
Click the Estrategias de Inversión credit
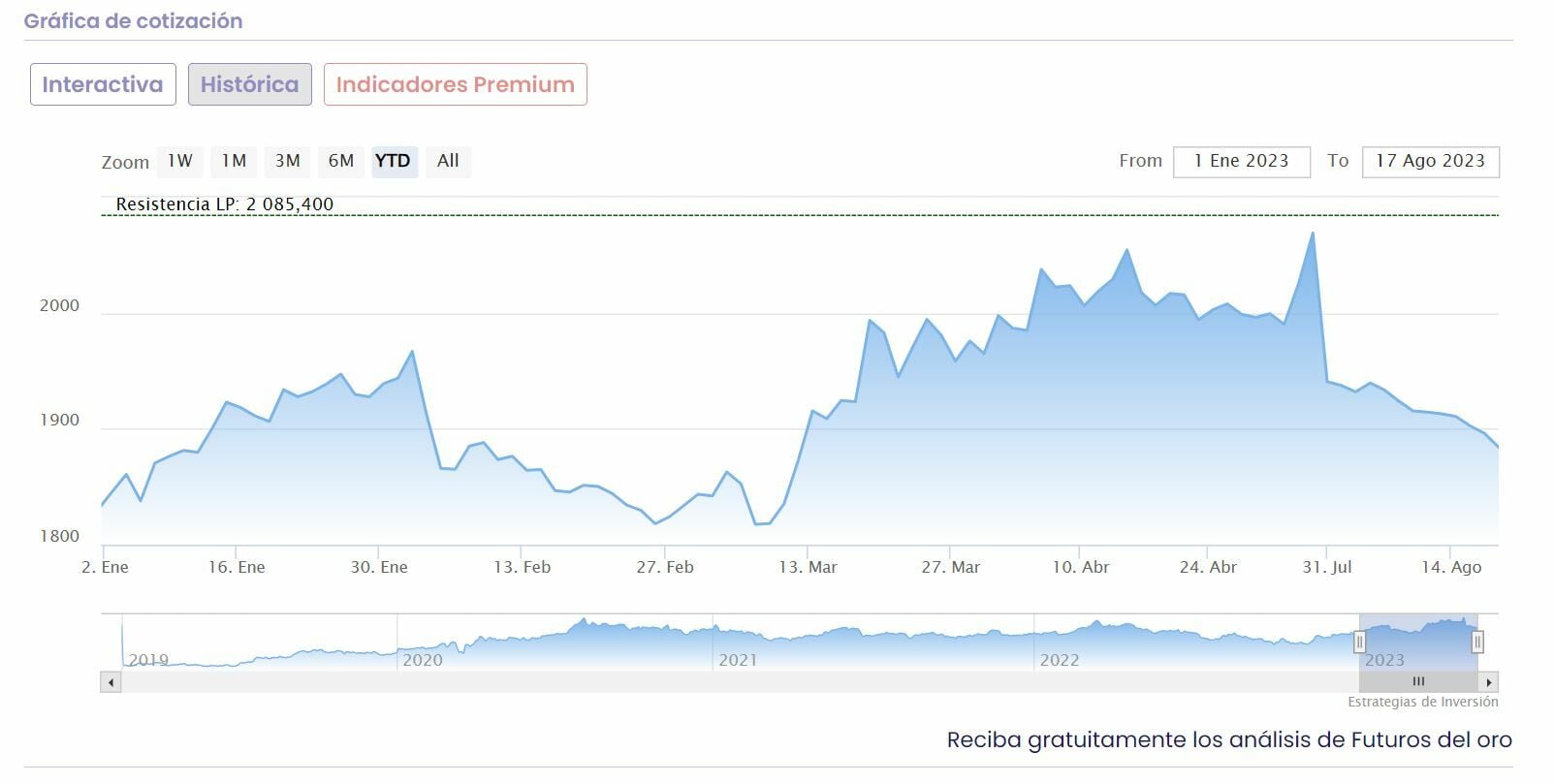[x=1422, y=702]
